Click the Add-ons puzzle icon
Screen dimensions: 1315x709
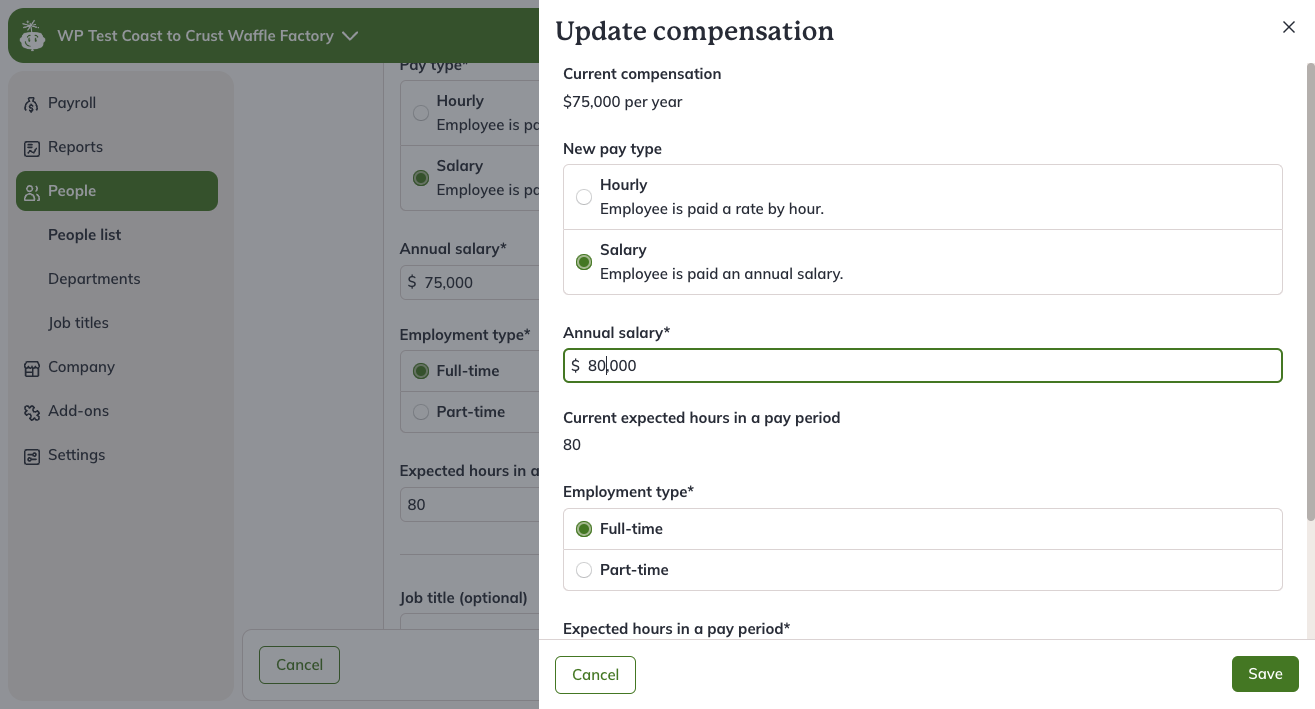[32, 412]
